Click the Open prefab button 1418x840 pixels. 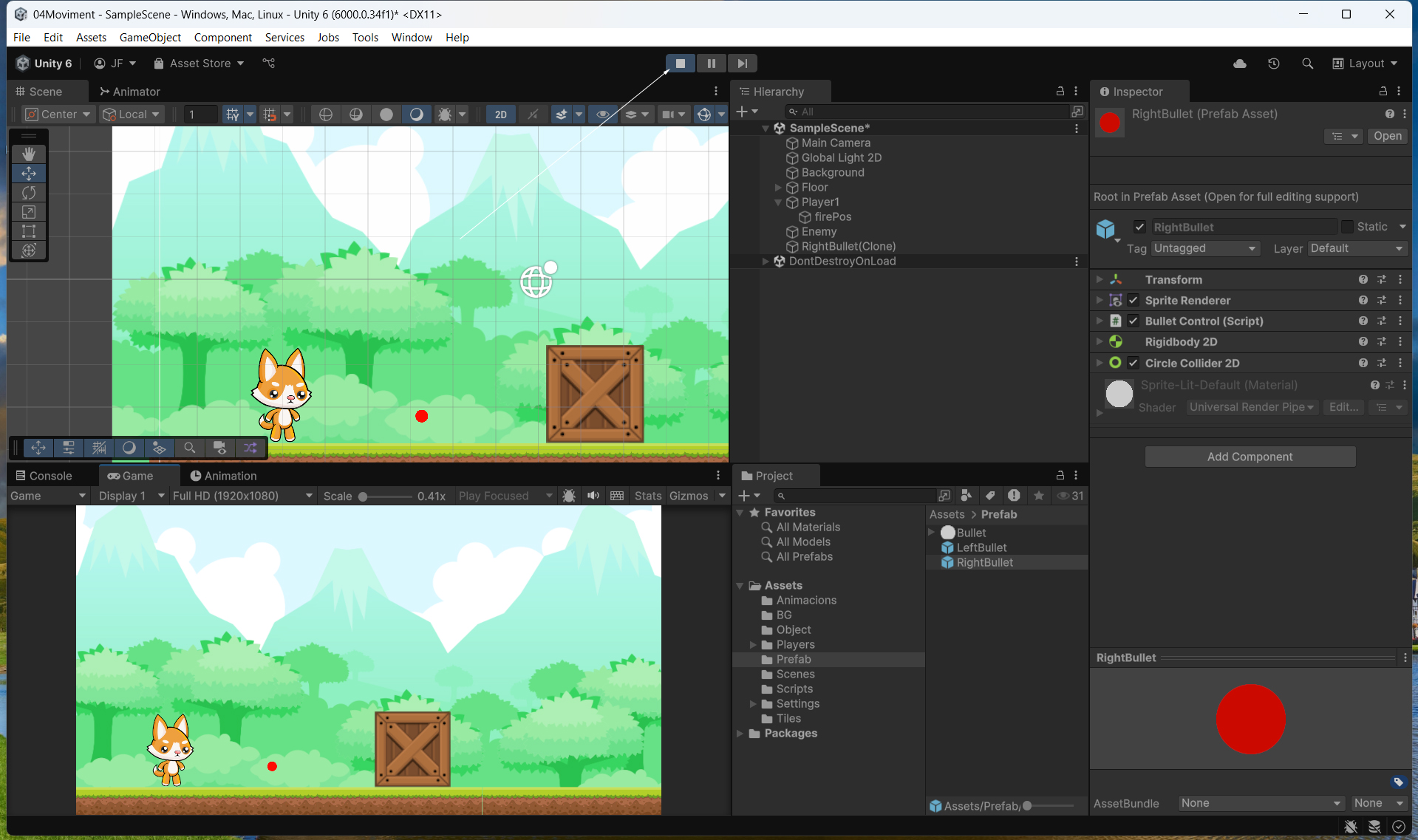(x=1387, y=136)
